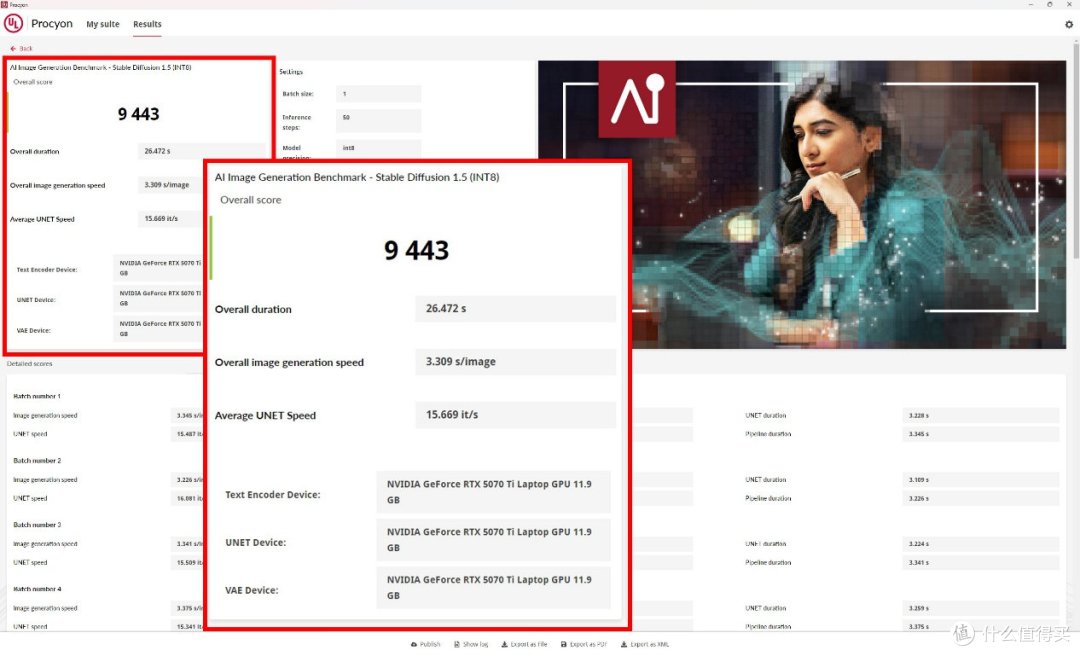
Task: Click Batch 4 UNET speed value 15.341
Action: point(188,626)
